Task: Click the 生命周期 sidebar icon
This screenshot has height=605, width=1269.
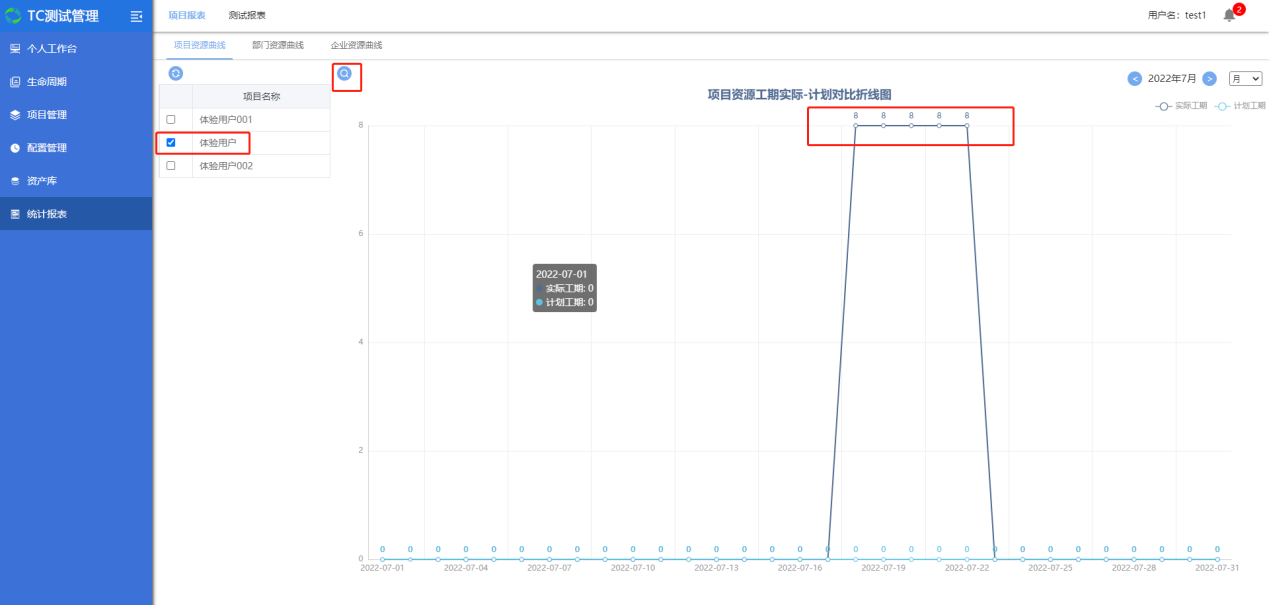Action: (x=15, y=81)
